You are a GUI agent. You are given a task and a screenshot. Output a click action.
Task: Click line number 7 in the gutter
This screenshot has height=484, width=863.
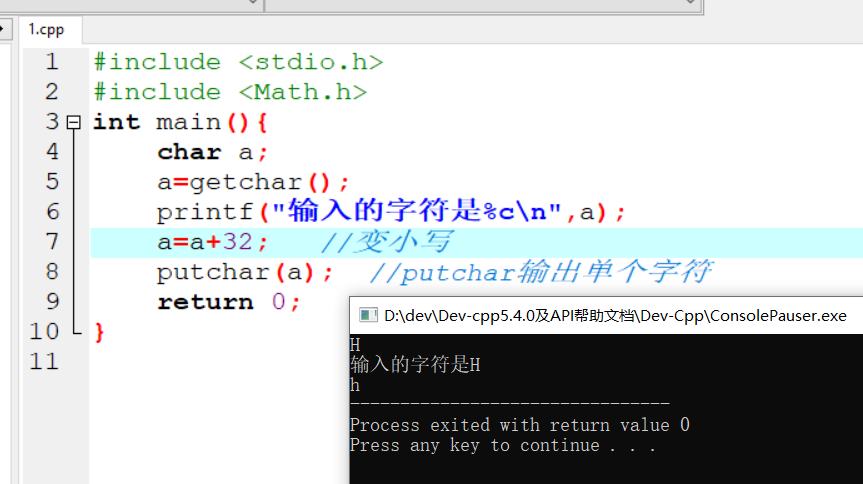52,242
